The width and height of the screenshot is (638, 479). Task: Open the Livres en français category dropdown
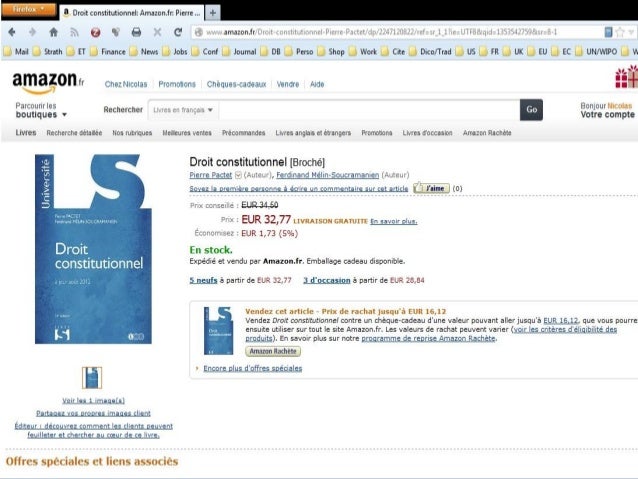pos(183,110)
